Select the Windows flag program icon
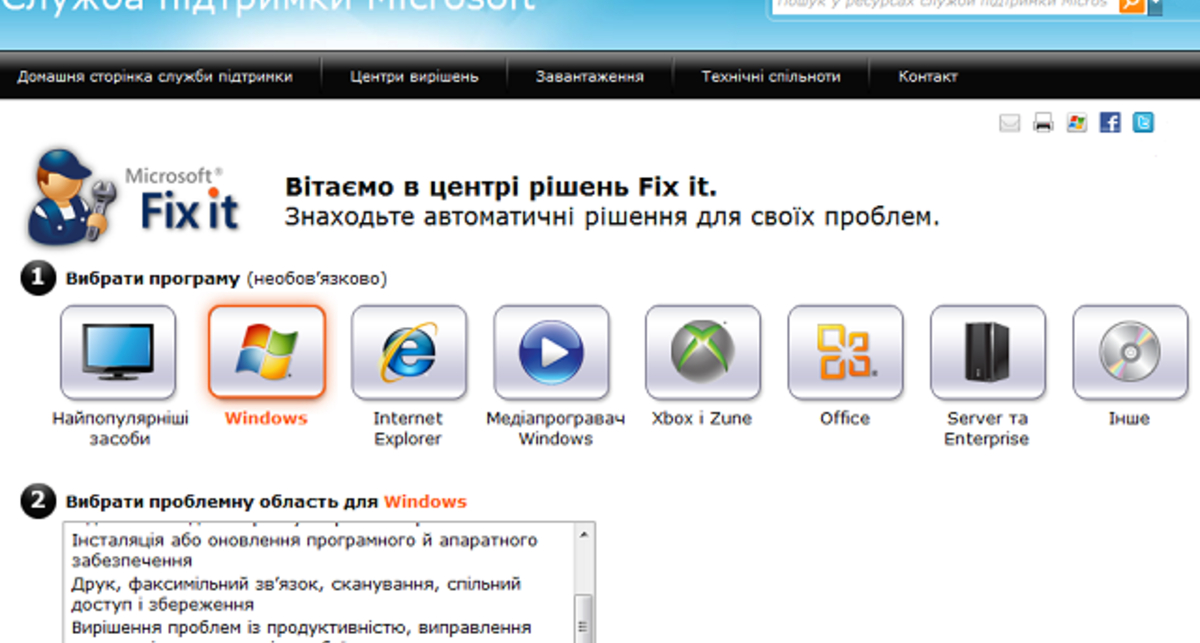The width and height of the screenshot is (1200, 643). [x=266, y=352]
